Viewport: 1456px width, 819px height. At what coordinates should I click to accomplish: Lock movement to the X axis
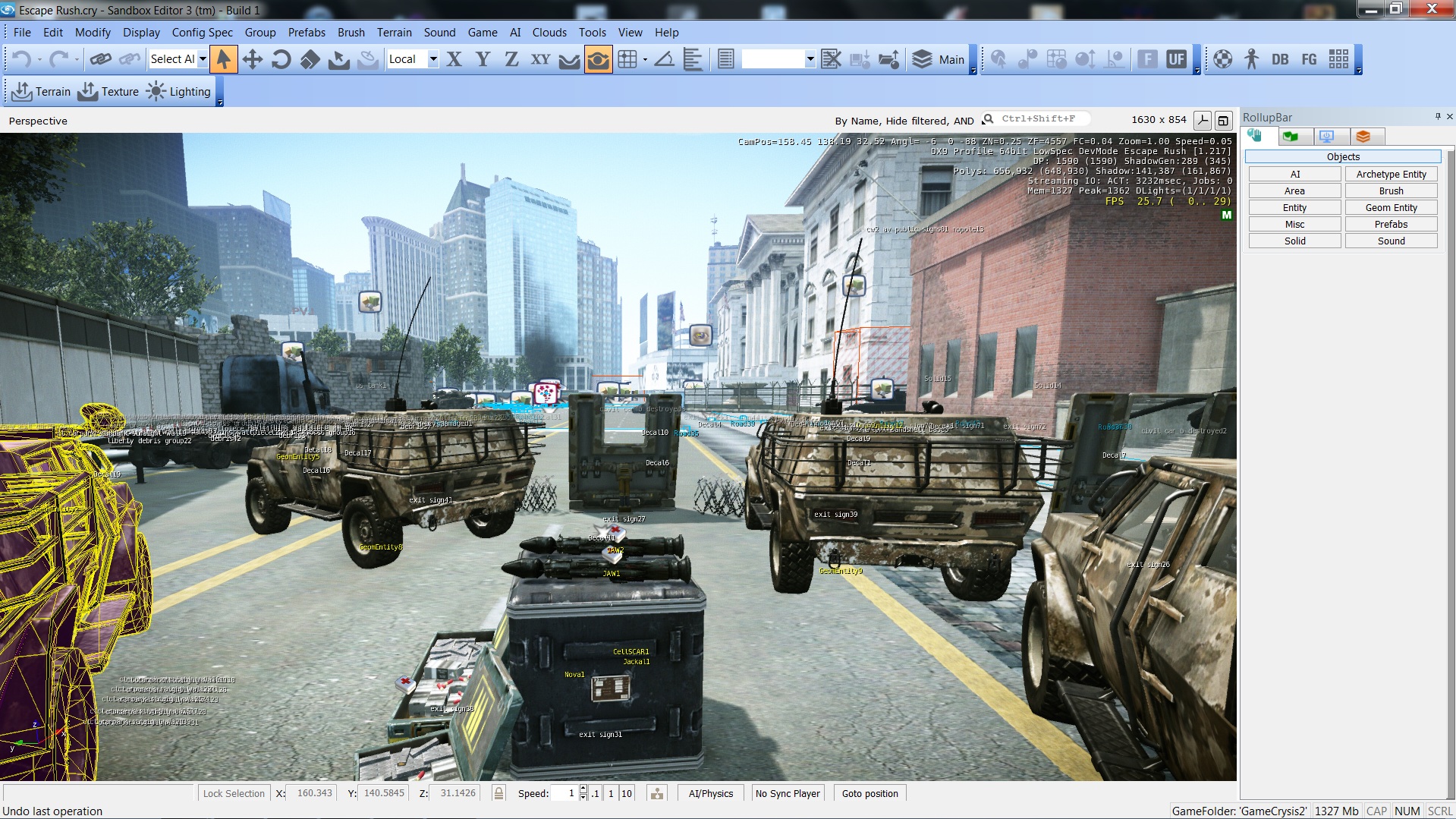point(454,59)
